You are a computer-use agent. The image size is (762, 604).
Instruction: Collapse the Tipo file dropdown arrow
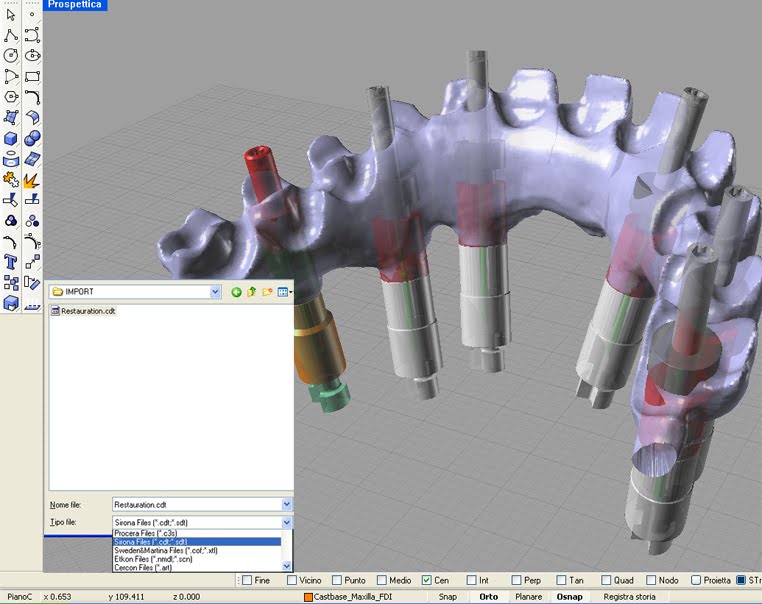click(287, 522)
